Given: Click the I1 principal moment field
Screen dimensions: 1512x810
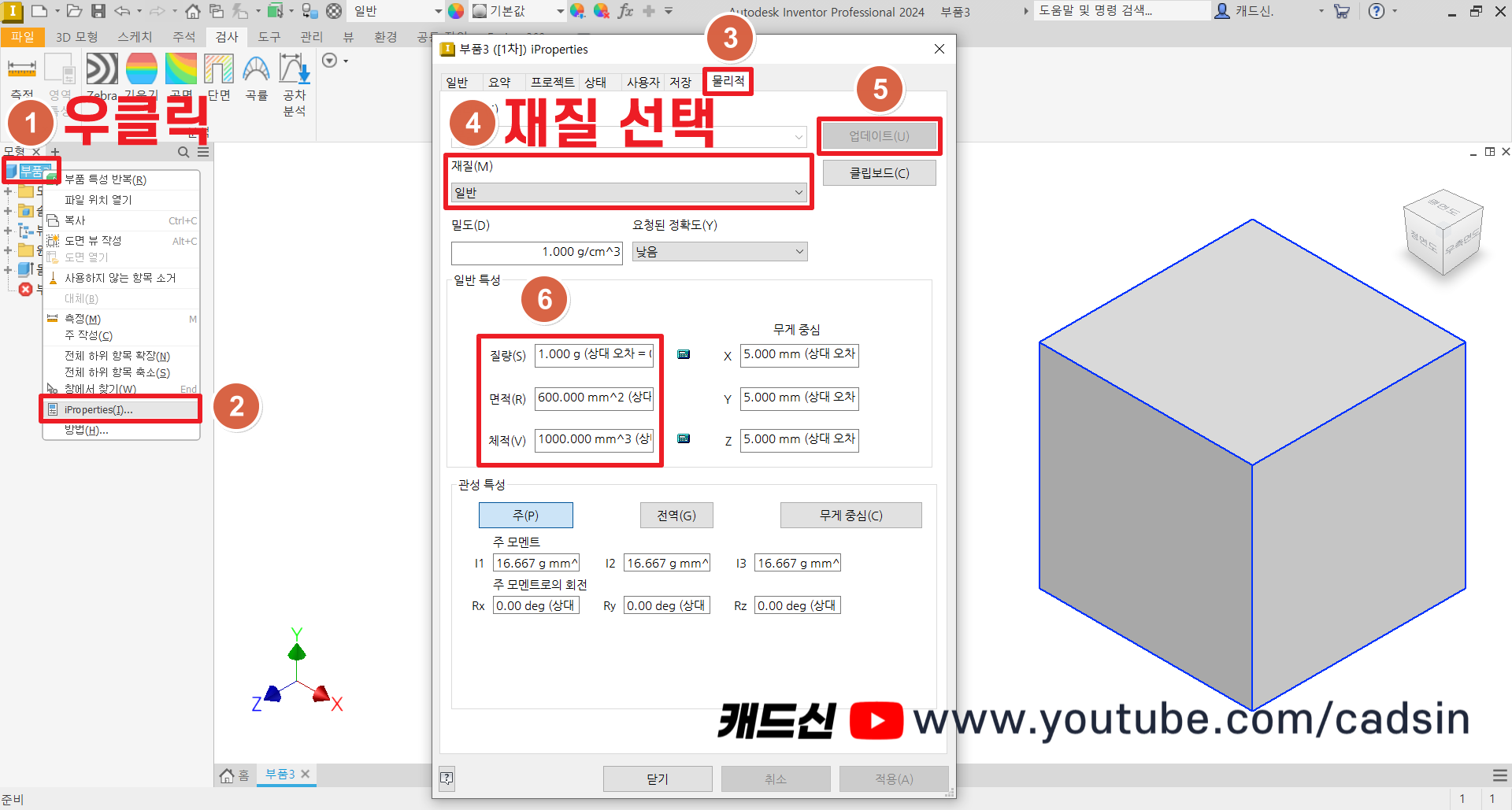Looking at the screenshot, I should point(535,564).
